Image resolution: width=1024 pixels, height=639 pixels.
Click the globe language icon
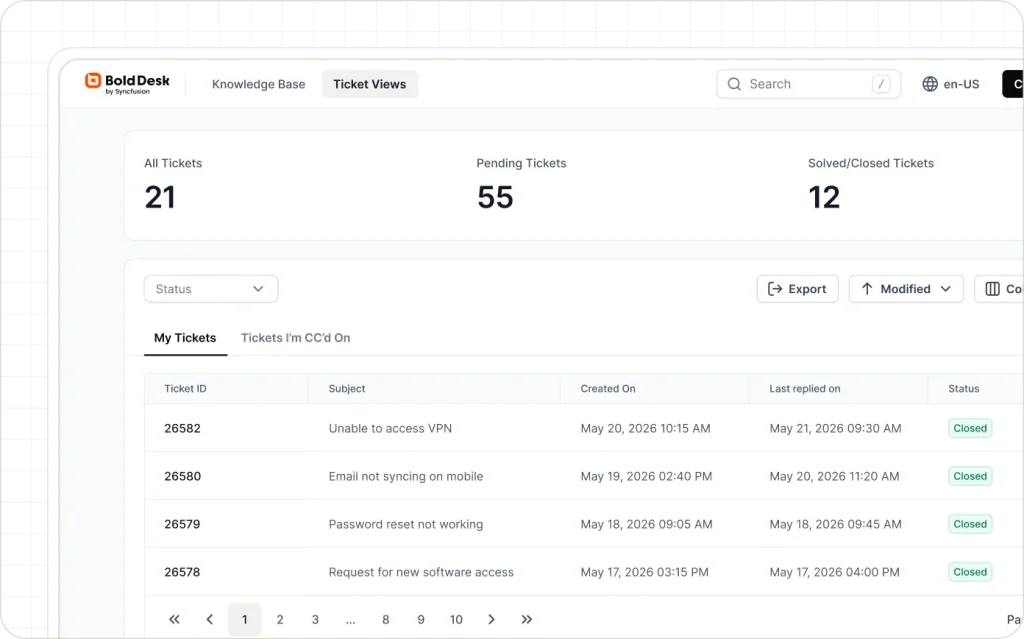point(930,84)
